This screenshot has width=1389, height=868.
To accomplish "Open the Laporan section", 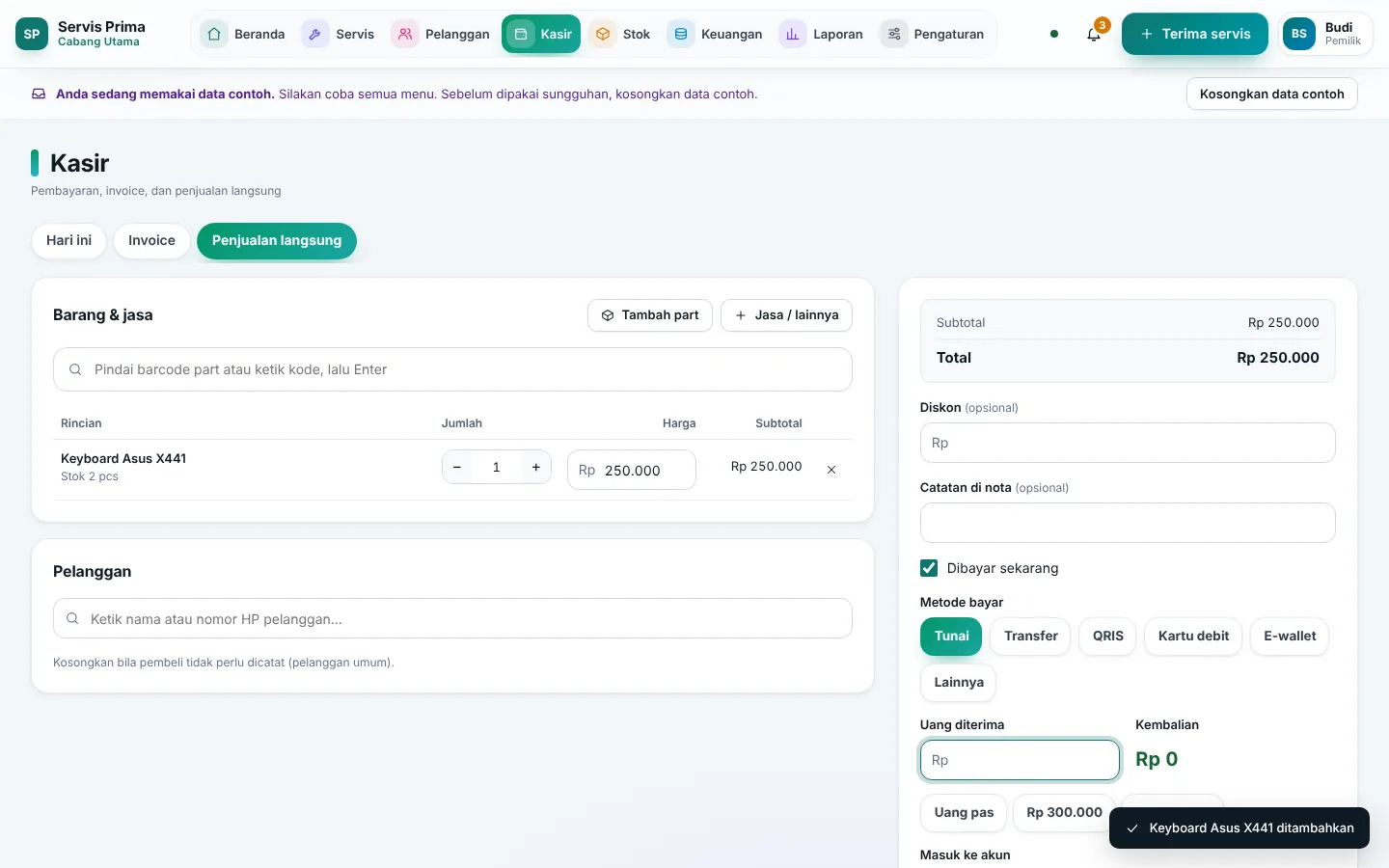I will tap(823, 34).
